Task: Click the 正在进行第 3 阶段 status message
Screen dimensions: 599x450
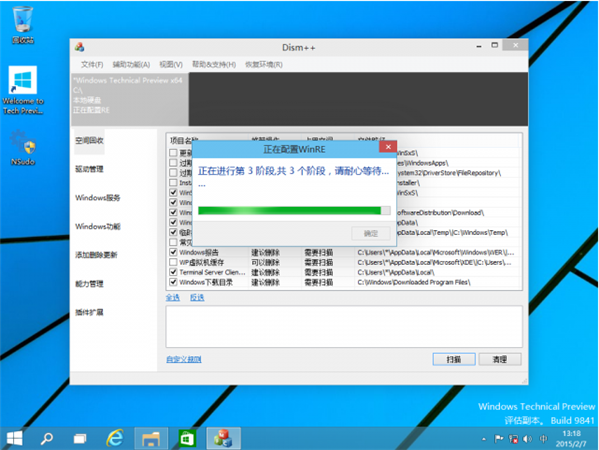Action: point(293,171)
